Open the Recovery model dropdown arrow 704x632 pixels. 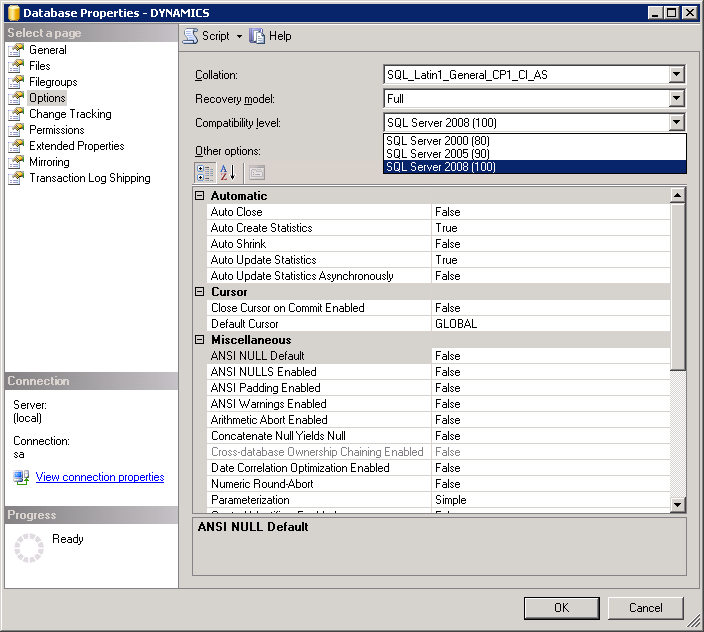pos(676,99)
